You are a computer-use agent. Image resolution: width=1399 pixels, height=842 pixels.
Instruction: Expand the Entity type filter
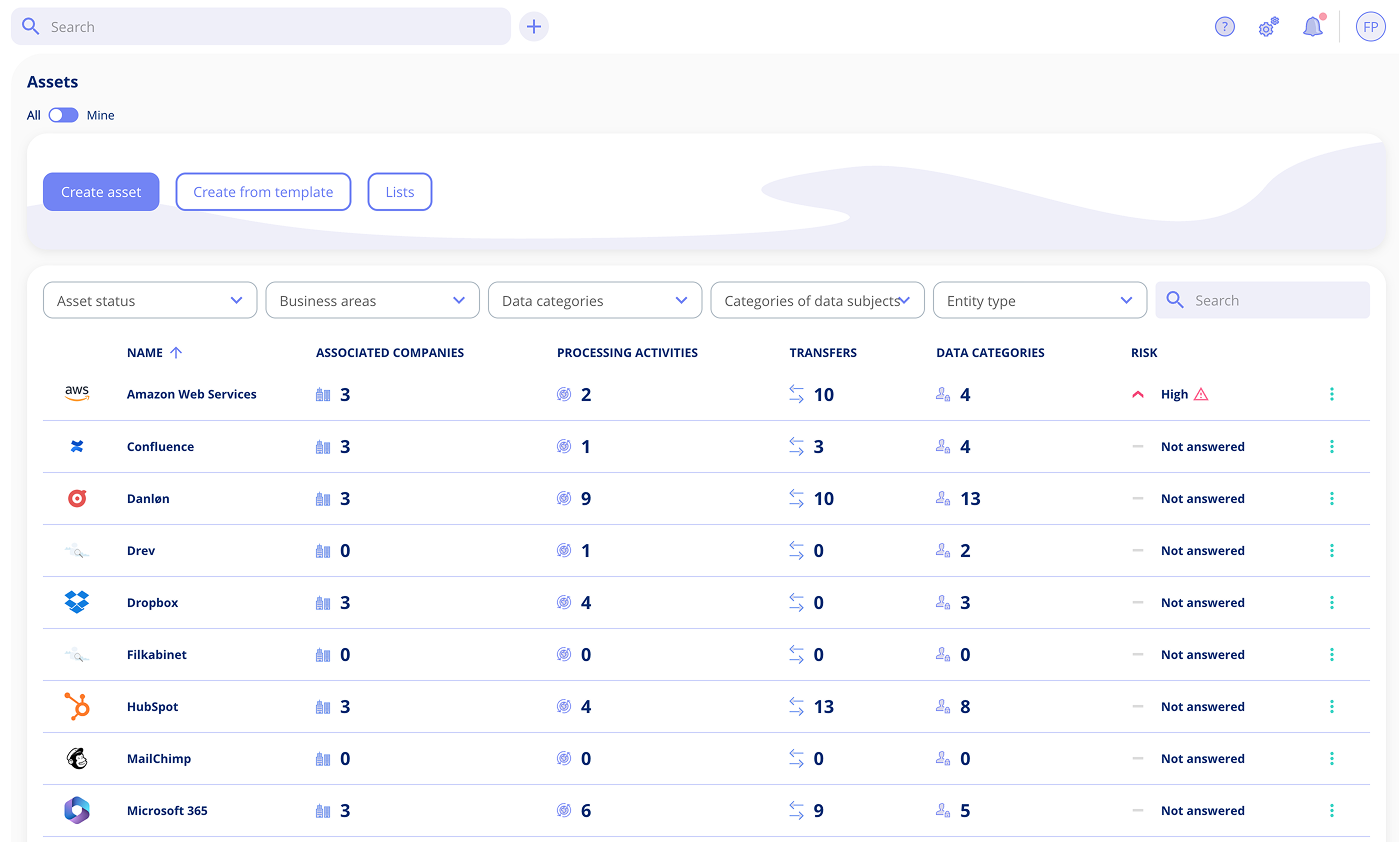(1039, 300)
